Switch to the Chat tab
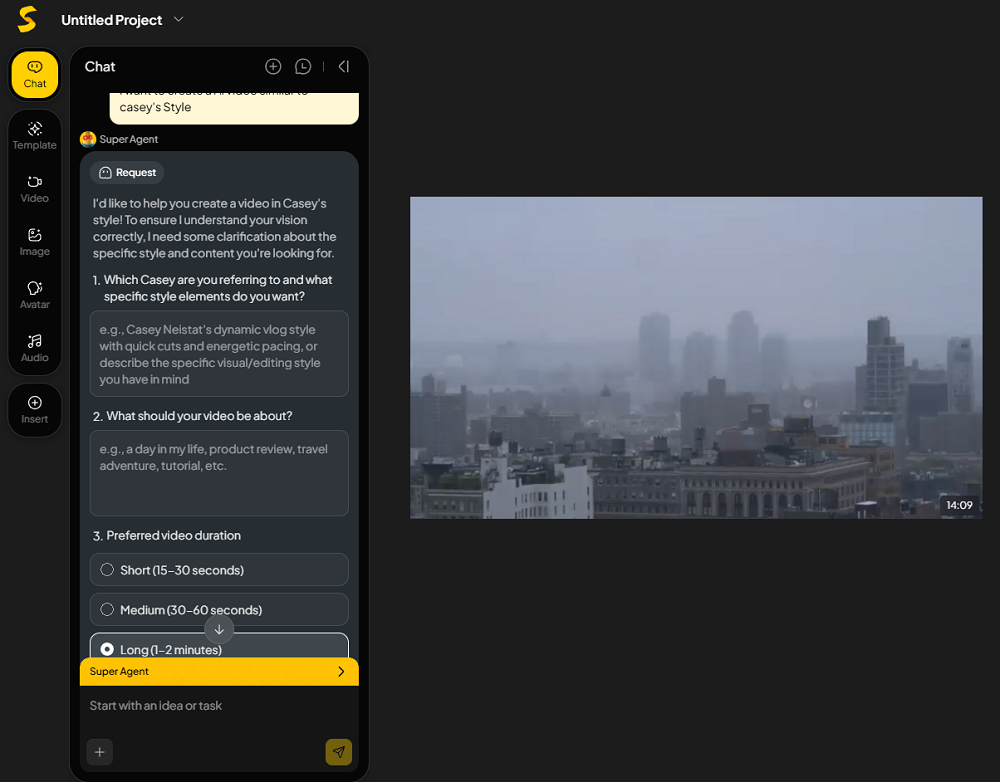 35,75
